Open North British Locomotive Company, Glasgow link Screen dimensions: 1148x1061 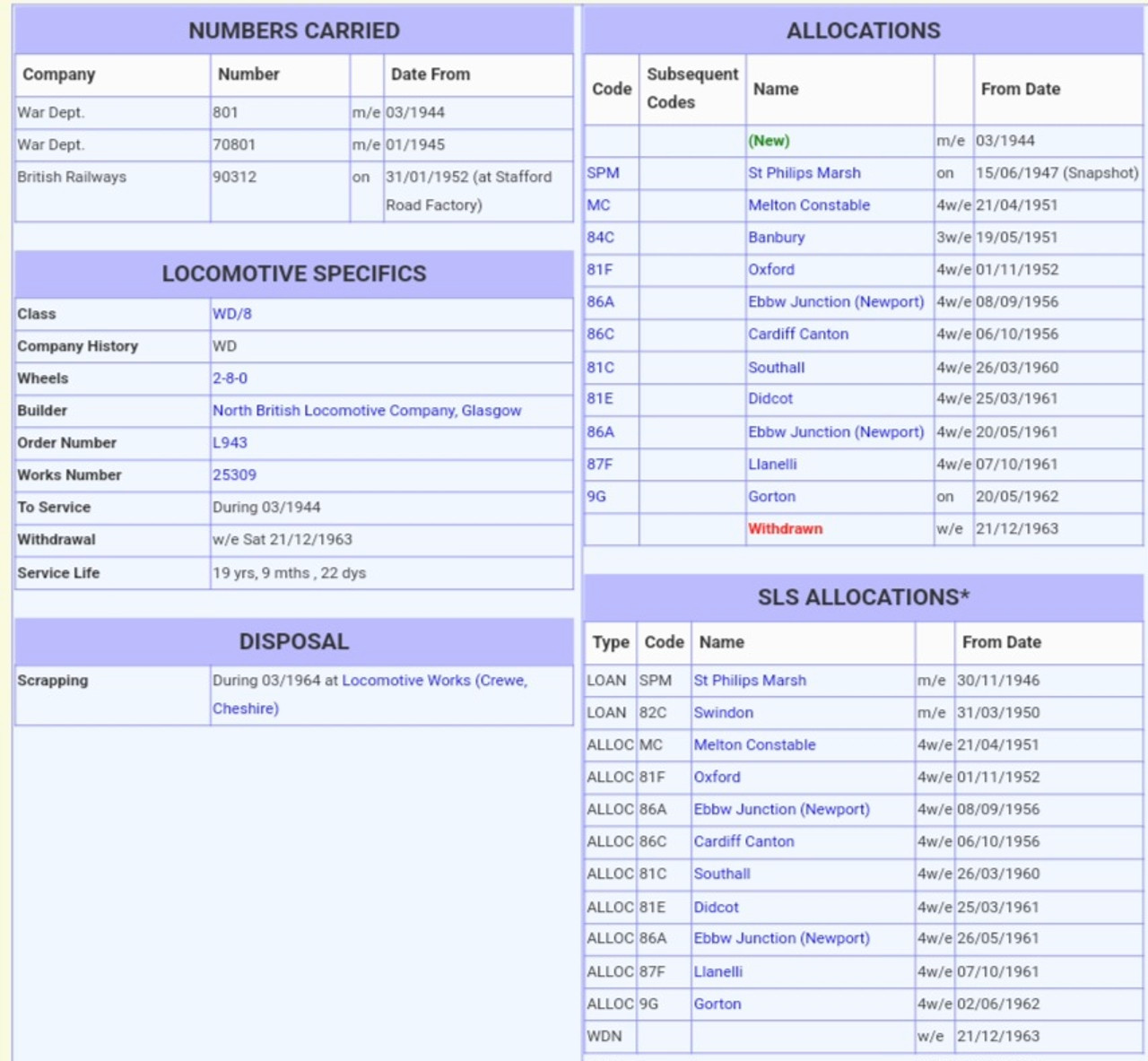(x=367, y=411)
